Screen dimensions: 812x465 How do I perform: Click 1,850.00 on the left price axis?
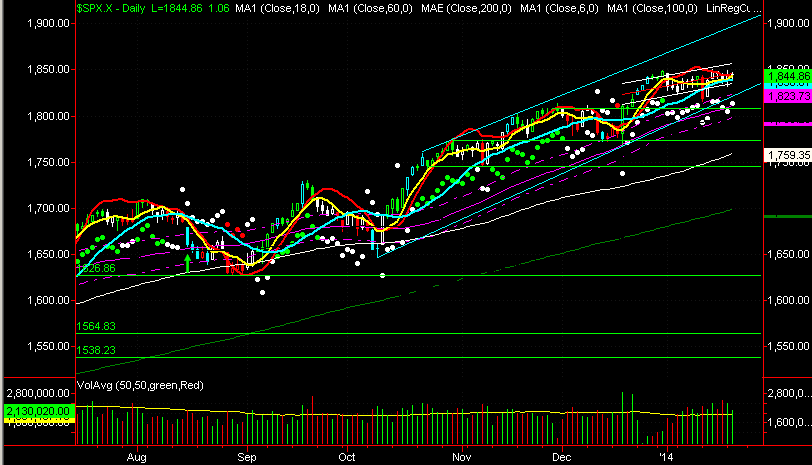point(48,69)
